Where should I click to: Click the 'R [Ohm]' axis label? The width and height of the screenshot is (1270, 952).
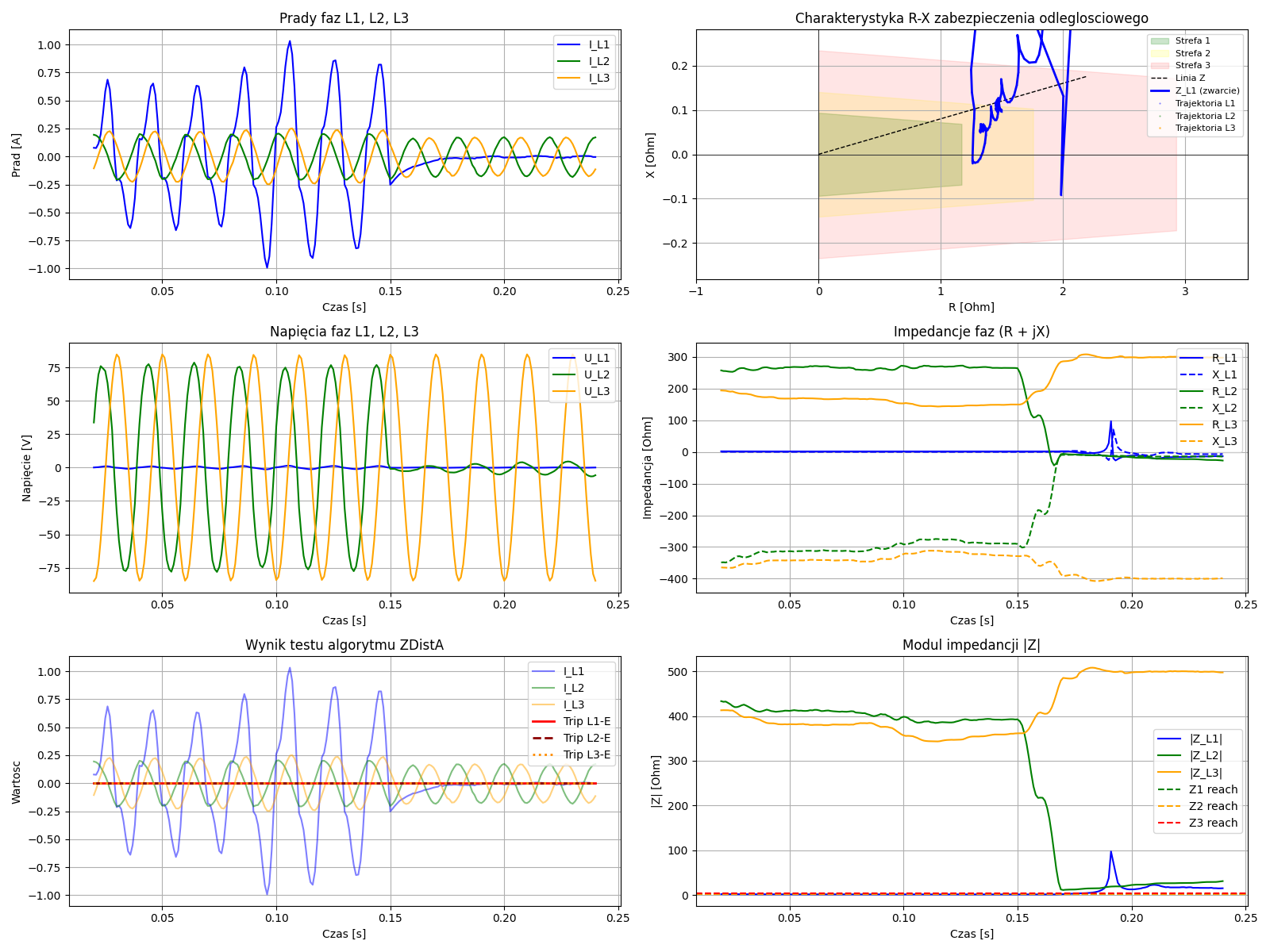(972, 307)
